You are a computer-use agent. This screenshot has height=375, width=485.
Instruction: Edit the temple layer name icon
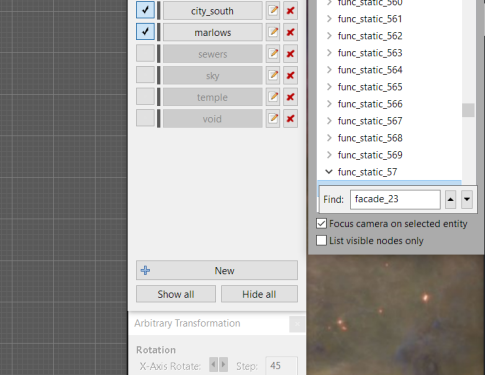273,97
